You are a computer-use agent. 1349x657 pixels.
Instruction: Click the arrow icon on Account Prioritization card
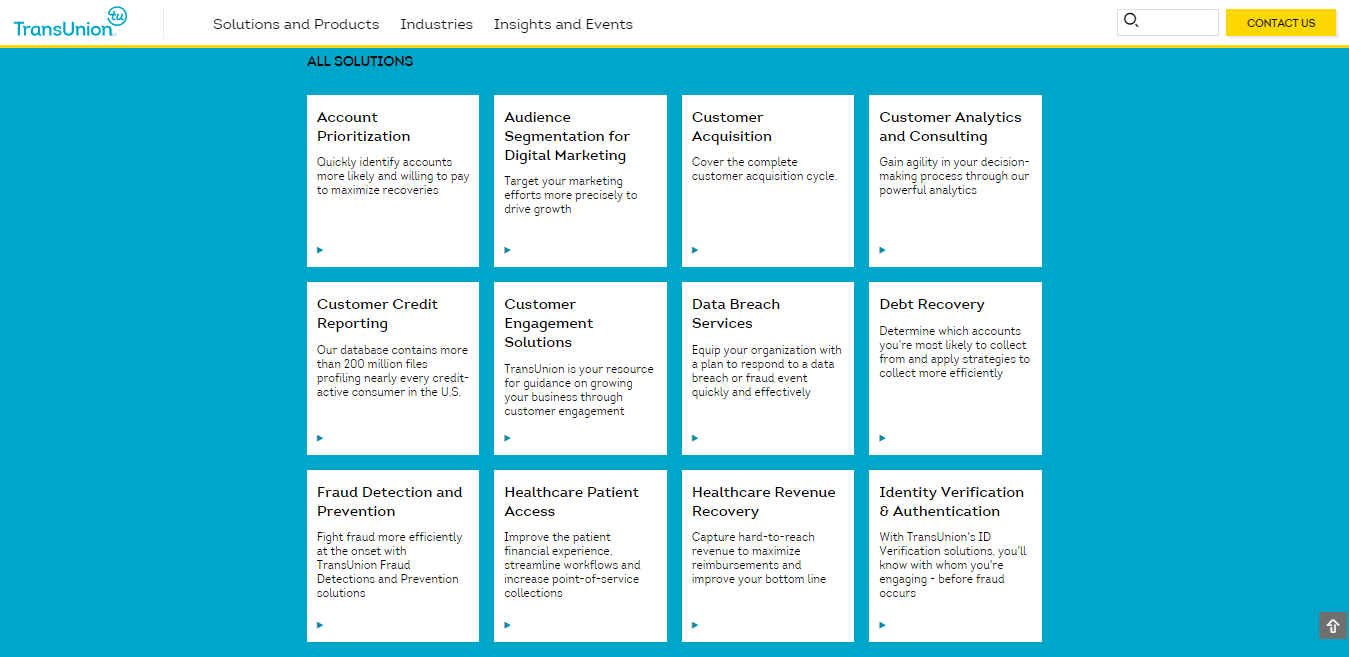[x=320, y=250]
